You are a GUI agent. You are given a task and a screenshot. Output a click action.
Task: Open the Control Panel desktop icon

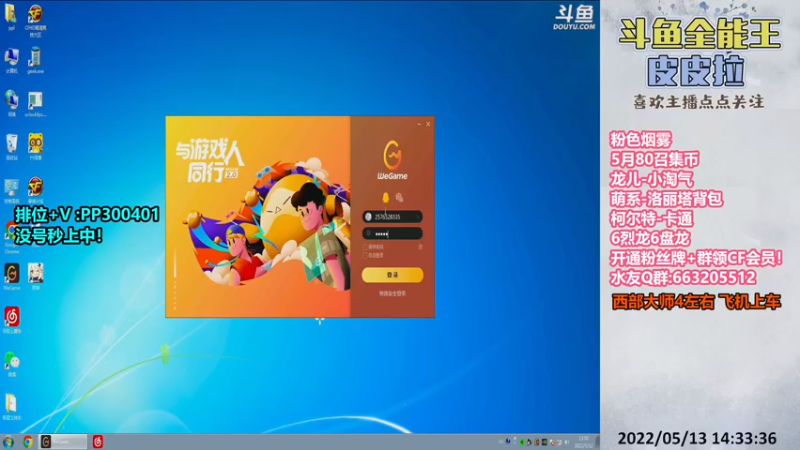[x=11, y=191]
